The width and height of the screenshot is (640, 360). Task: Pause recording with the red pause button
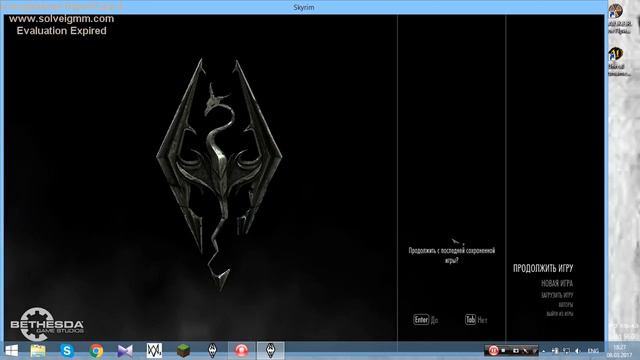point(493,350)
